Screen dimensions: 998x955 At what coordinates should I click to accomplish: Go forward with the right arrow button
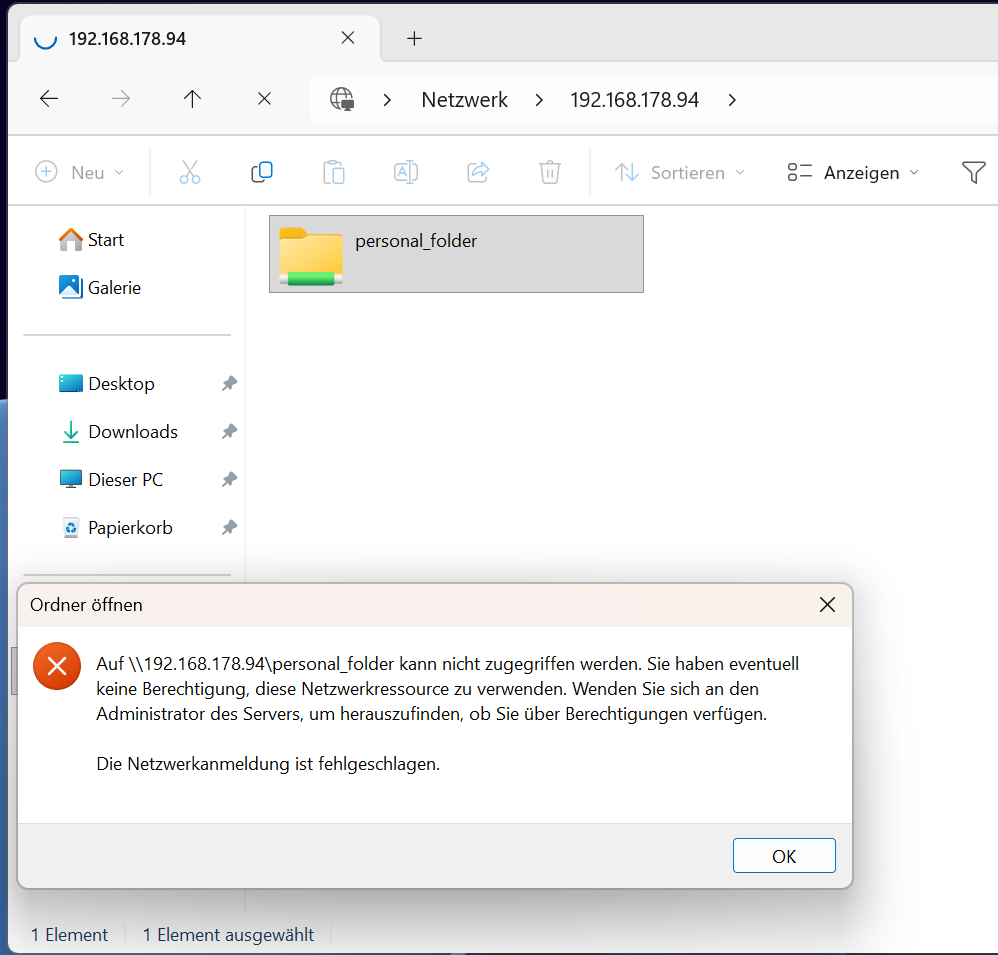(x=120, y=99)
